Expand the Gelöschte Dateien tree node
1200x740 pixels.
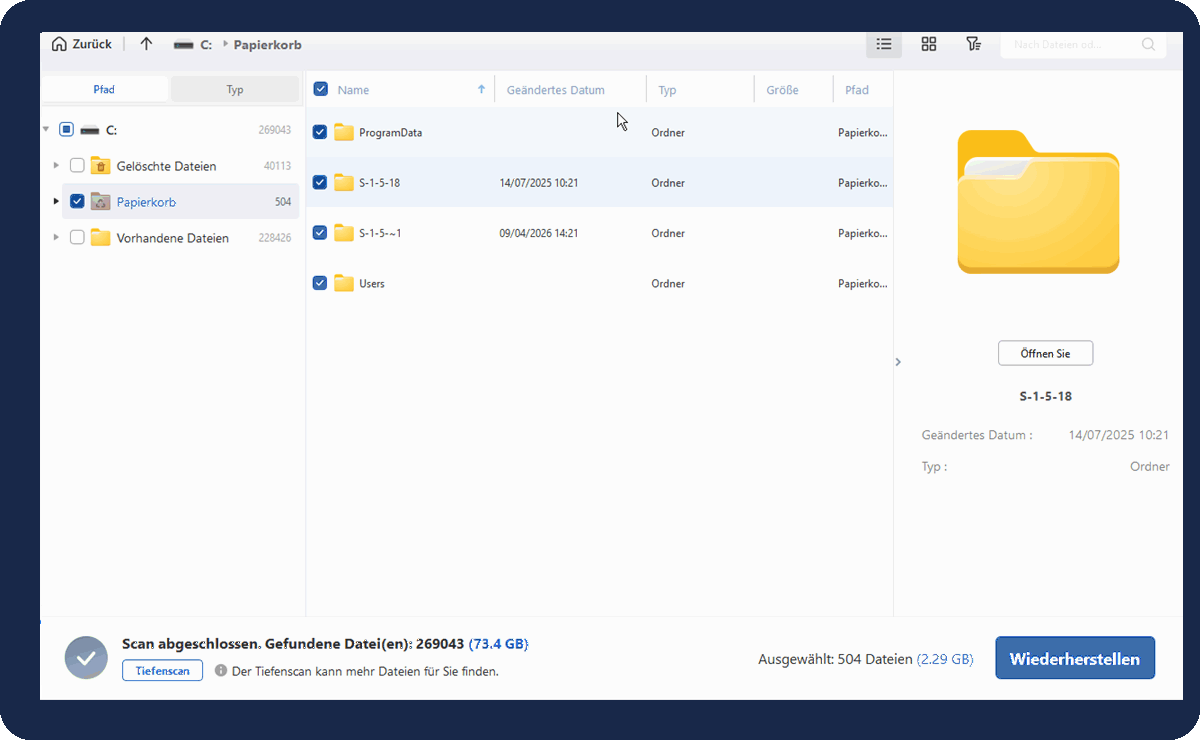(56, 166)
